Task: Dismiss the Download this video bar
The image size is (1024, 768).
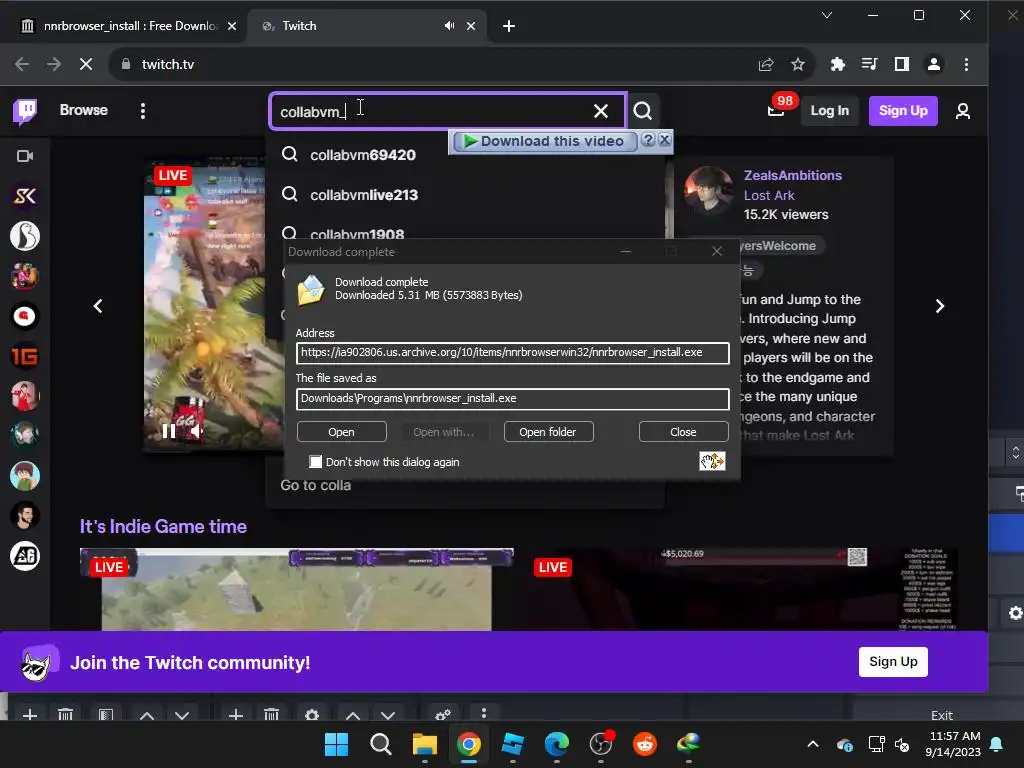Action: click(664, 140)
